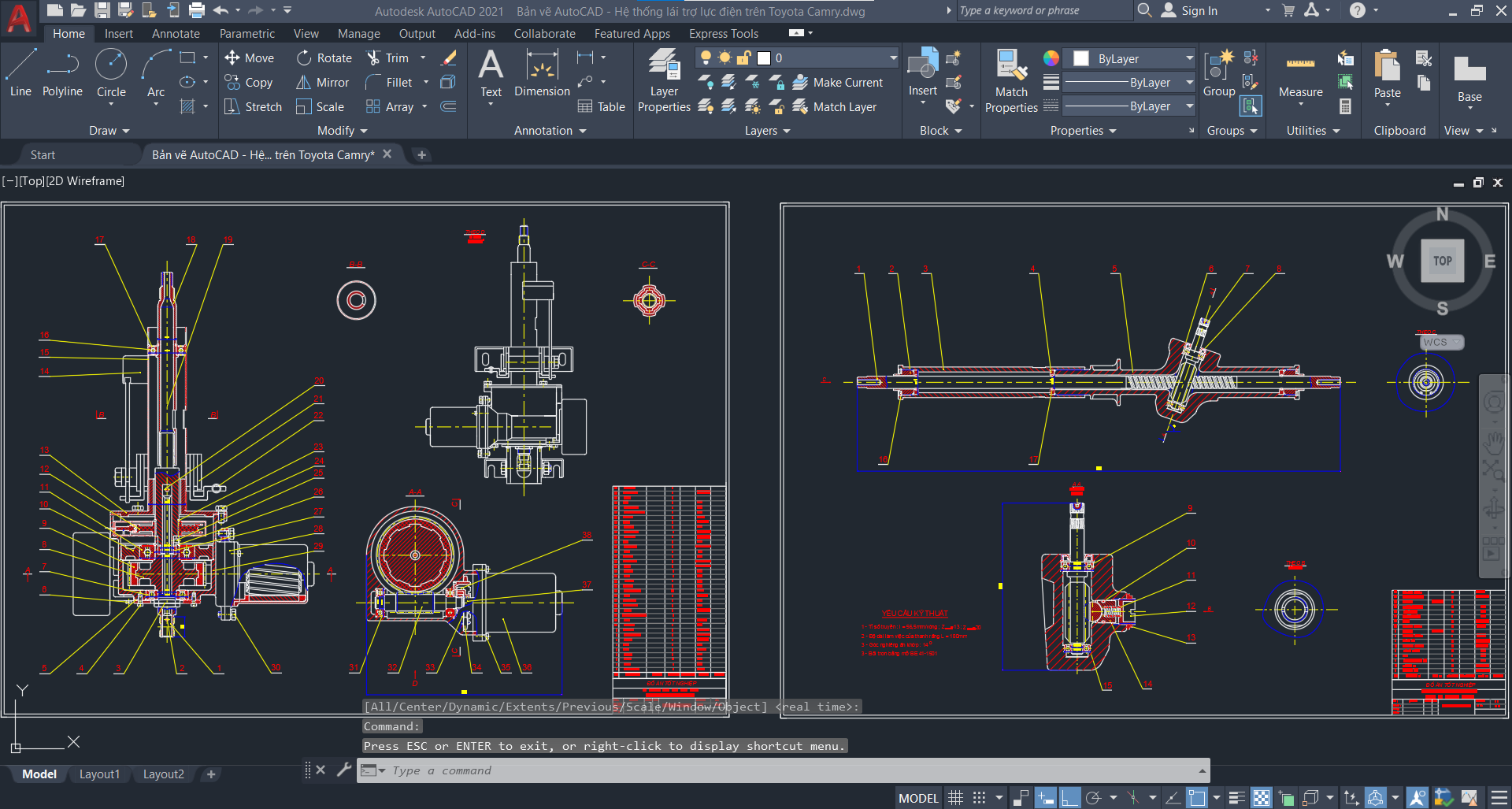
Task: Toggle ortho mode in status bar
Action: pyautogui.click(x=1069, y=798)
